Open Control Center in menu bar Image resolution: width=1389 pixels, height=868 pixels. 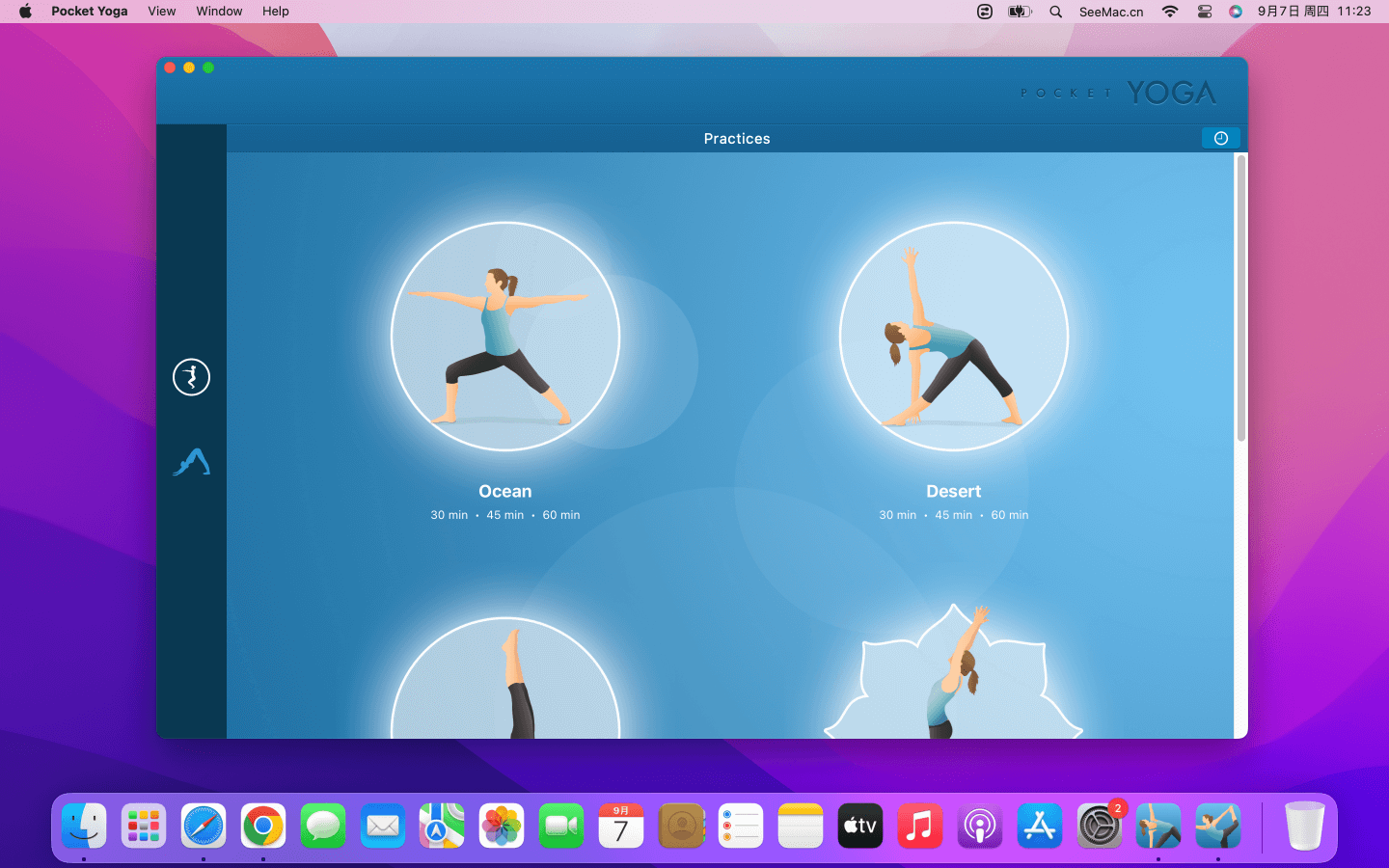(x=1204, y=12)
